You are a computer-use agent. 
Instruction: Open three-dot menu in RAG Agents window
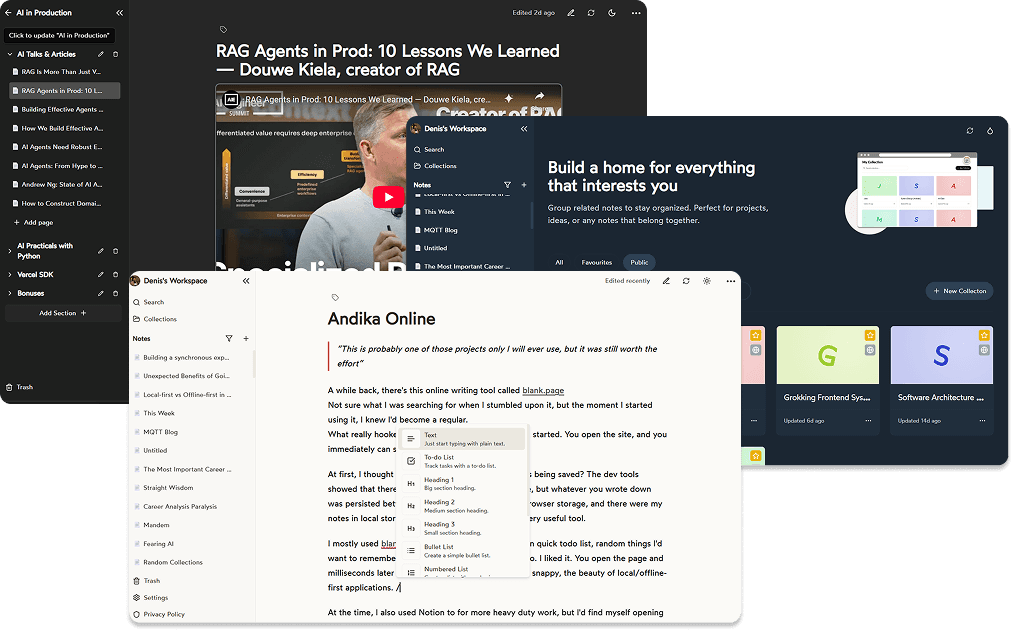[636, 13]
